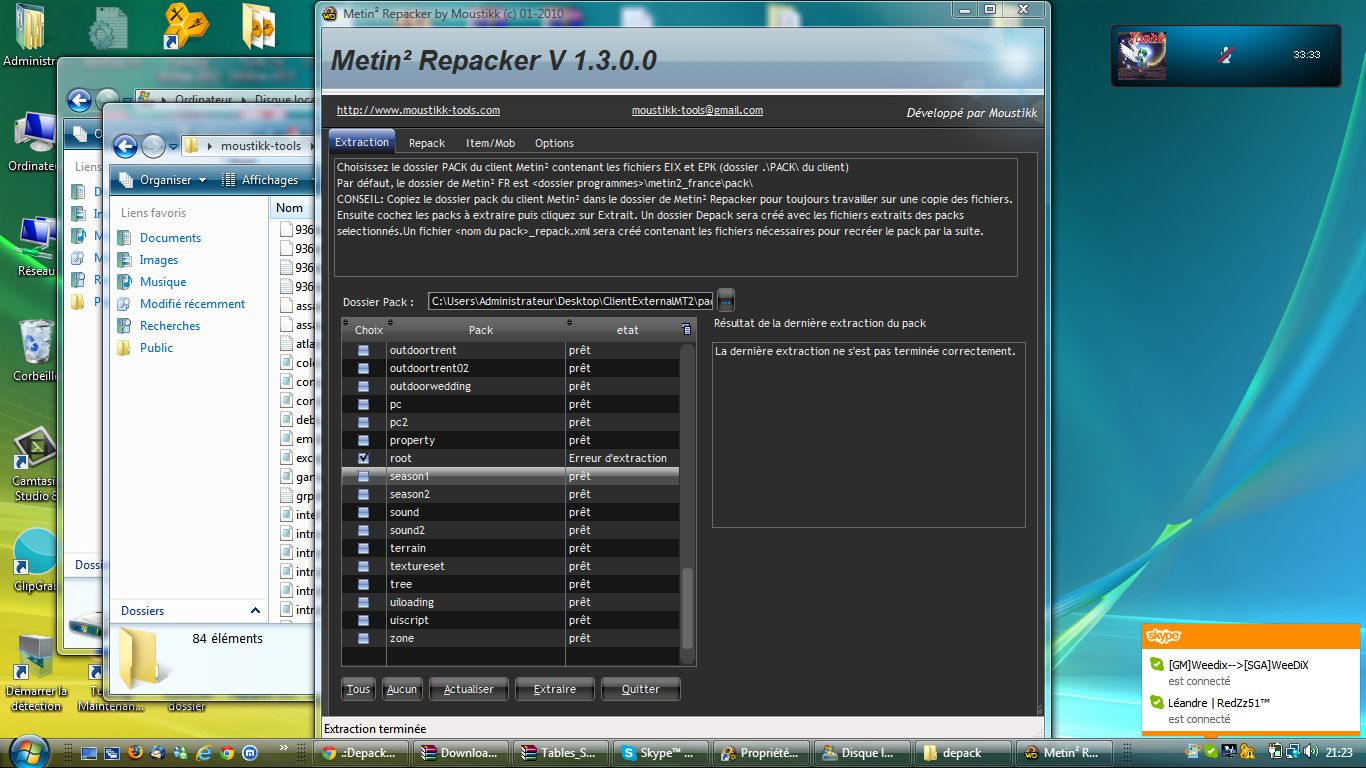The image size is (1366, 768).
Task: Click the moustikk-tools@gmail.com email link
Action: click(697, 110)
